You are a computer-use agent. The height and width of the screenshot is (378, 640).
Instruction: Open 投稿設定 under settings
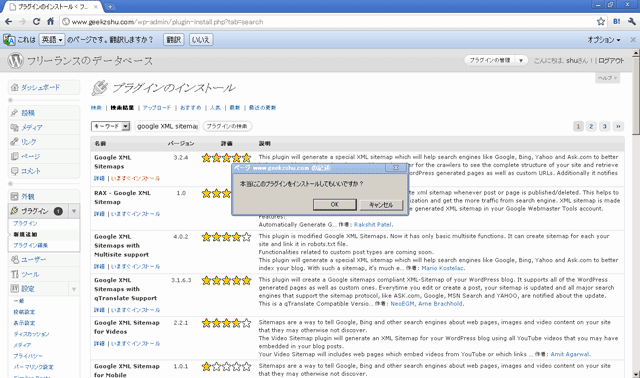pyautogui.click(x=24, y=312)
